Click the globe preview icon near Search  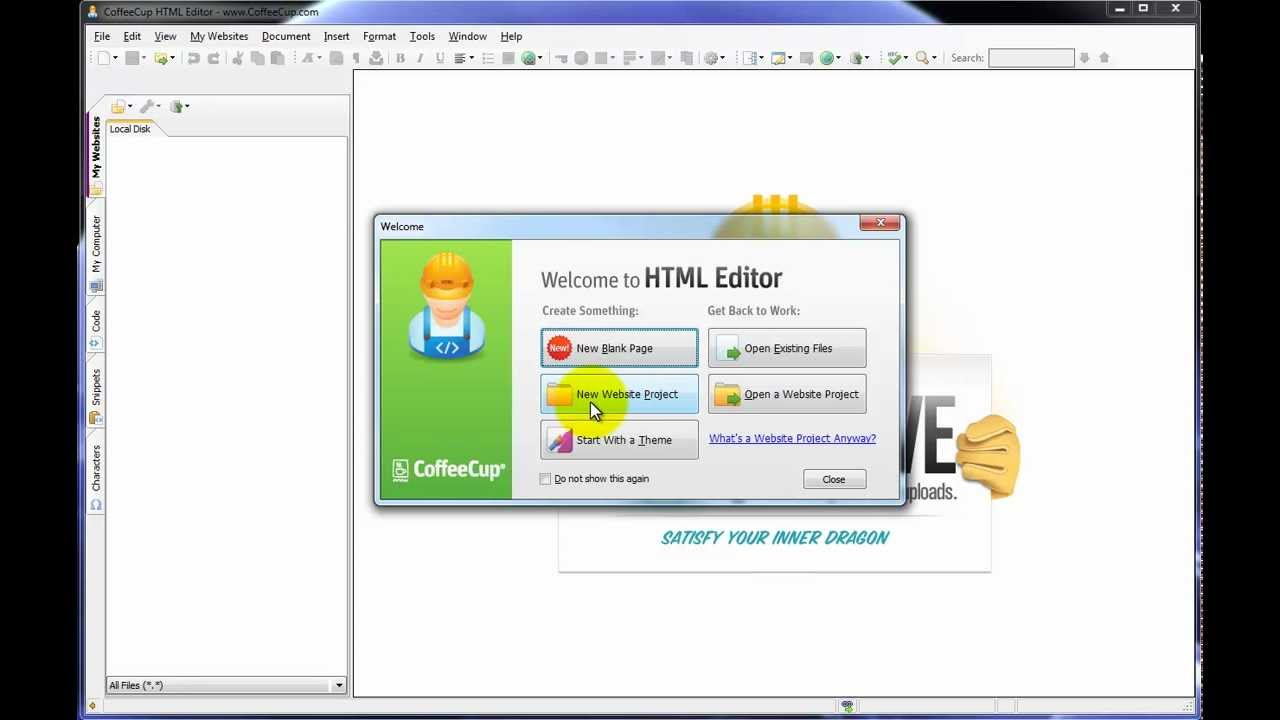(826, 58)
